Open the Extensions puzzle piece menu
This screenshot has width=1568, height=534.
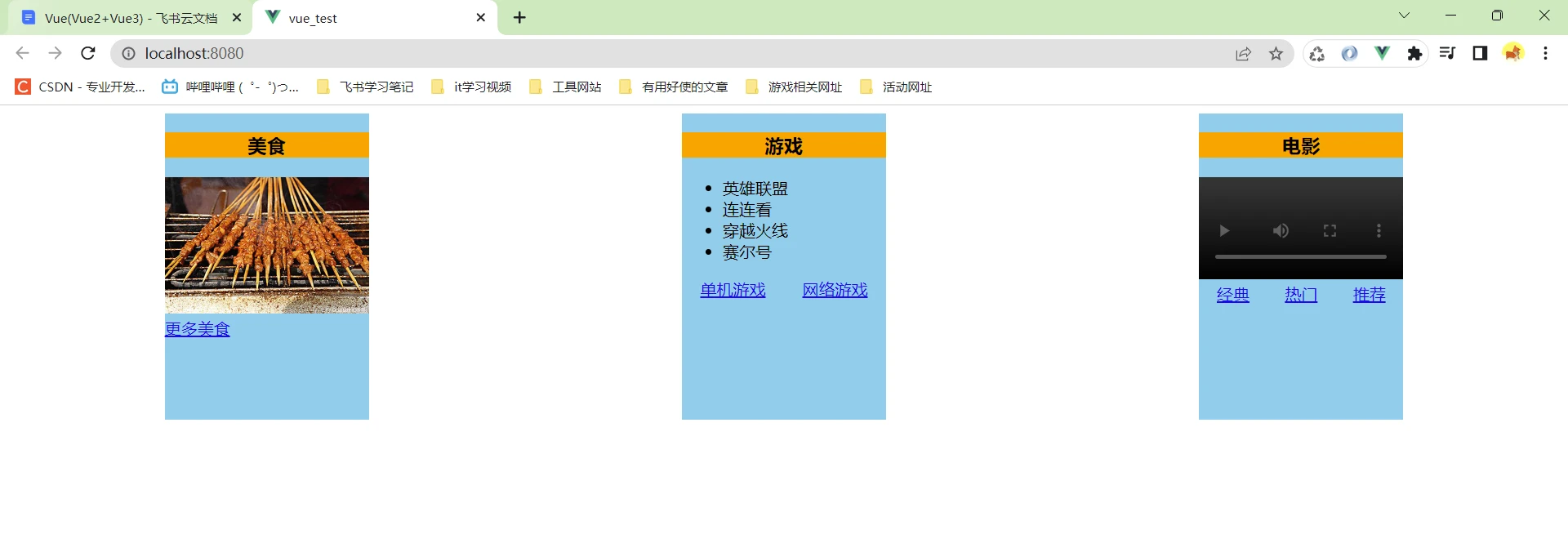(x=1414, y=54)
